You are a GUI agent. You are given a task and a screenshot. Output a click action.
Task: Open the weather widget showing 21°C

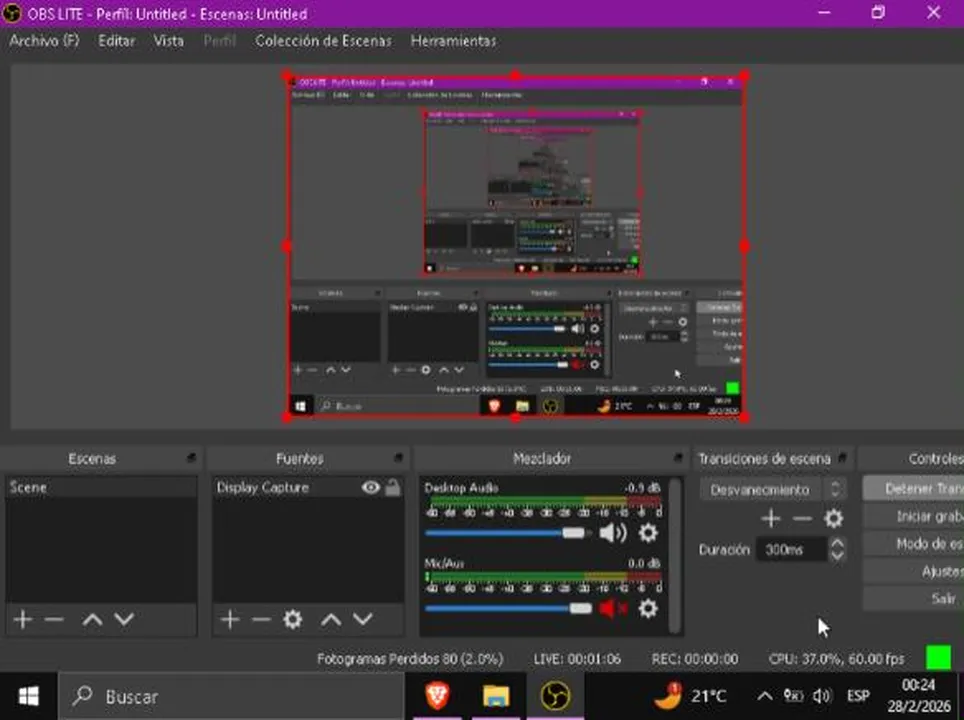[x=689, y=696]
